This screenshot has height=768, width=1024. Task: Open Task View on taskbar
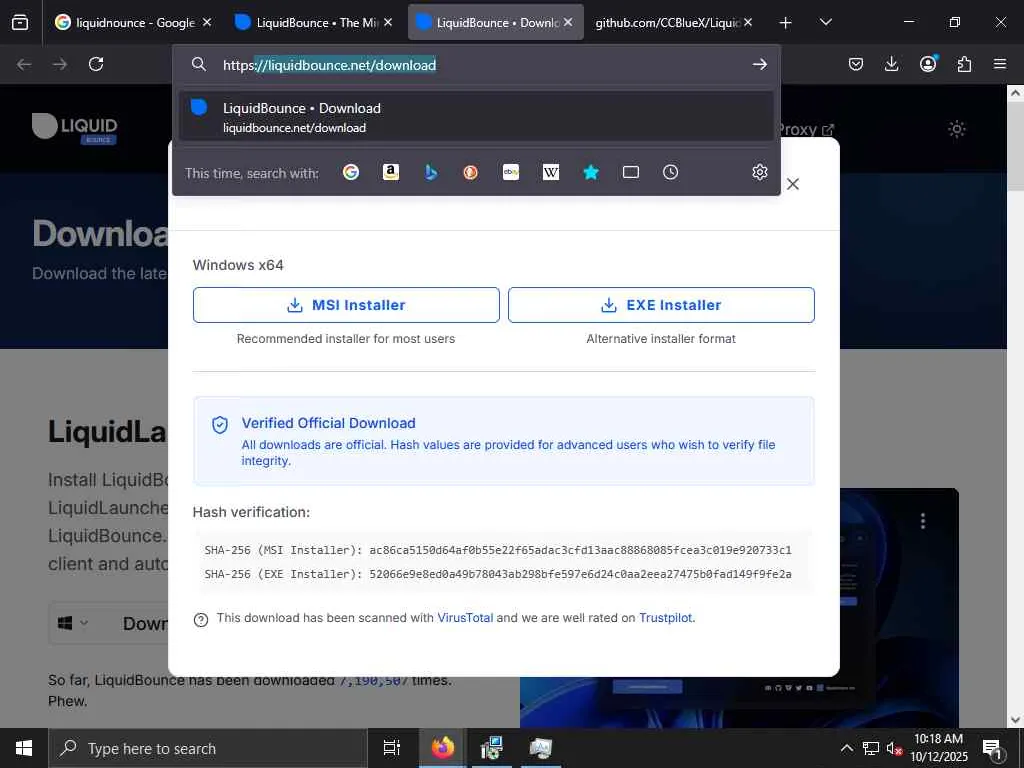point(391,748)
